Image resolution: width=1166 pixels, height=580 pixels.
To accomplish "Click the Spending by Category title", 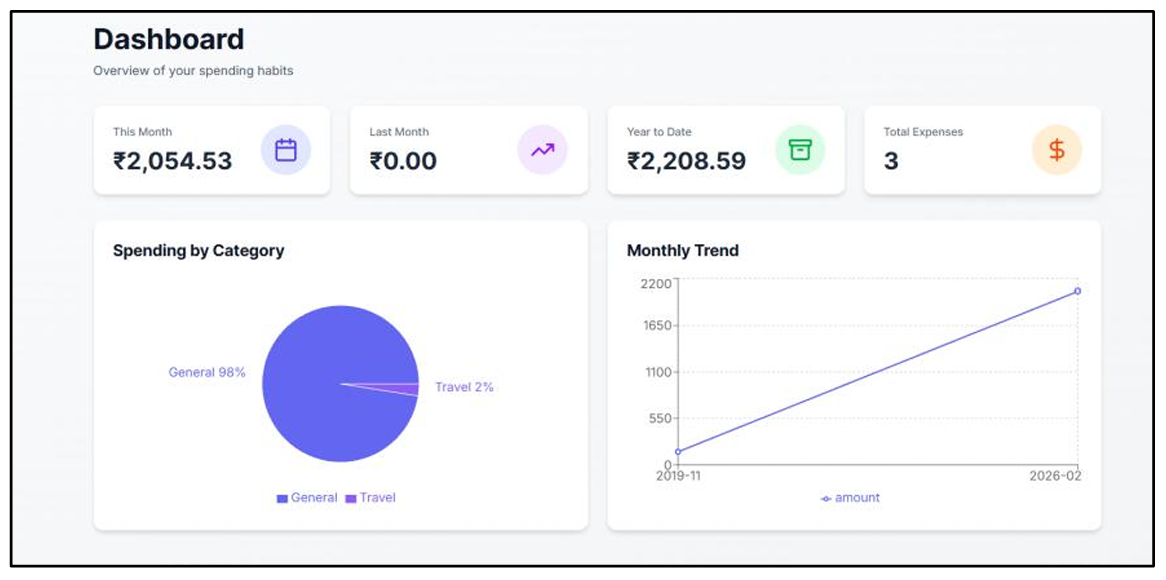I will pyautogui.click(x=199, y=251).
